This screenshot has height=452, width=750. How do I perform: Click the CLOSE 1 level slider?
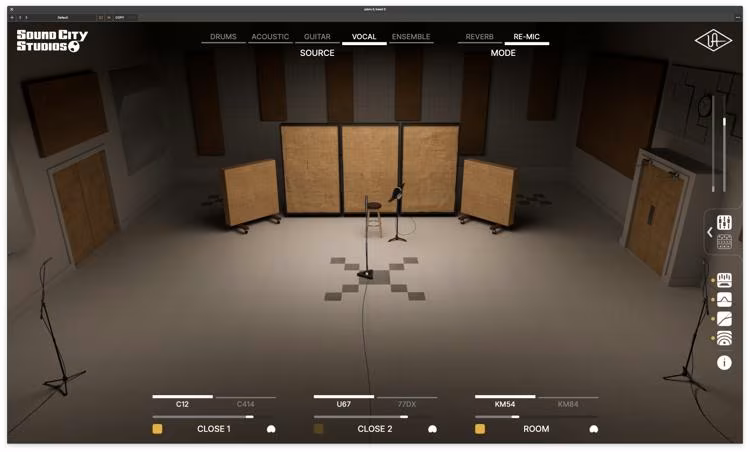click(x=214, y=417)
